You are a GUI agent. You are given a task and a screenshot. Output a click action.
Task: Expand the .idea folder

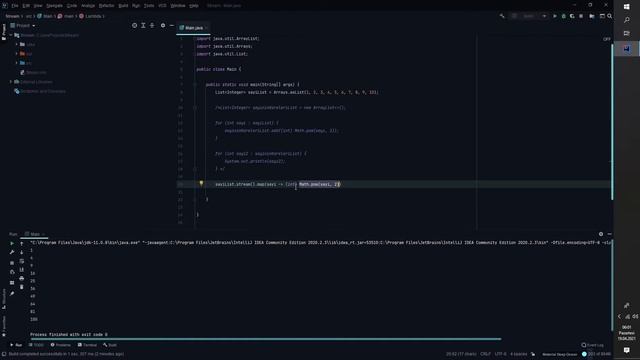click(17, 44)
